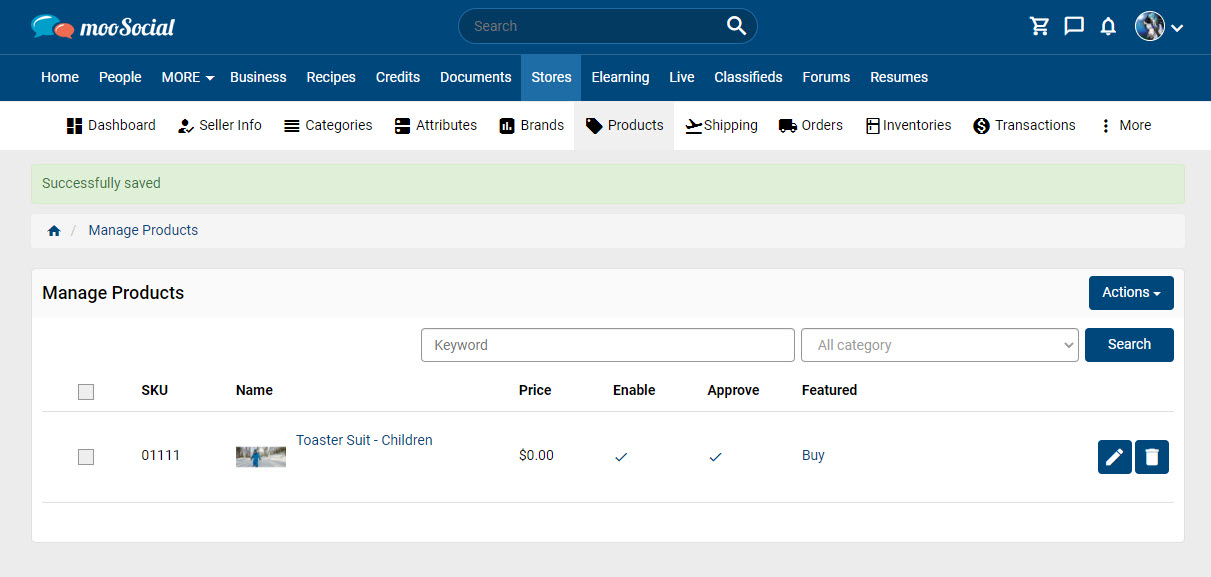Edit the Toaster Suit product
The image size is (1211, 577).
pos(1115,457)
